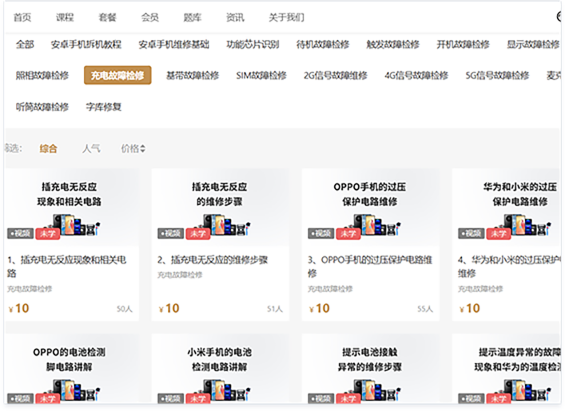Select 字库修复 category
The image size is (565, 411).
coord(104,107)
